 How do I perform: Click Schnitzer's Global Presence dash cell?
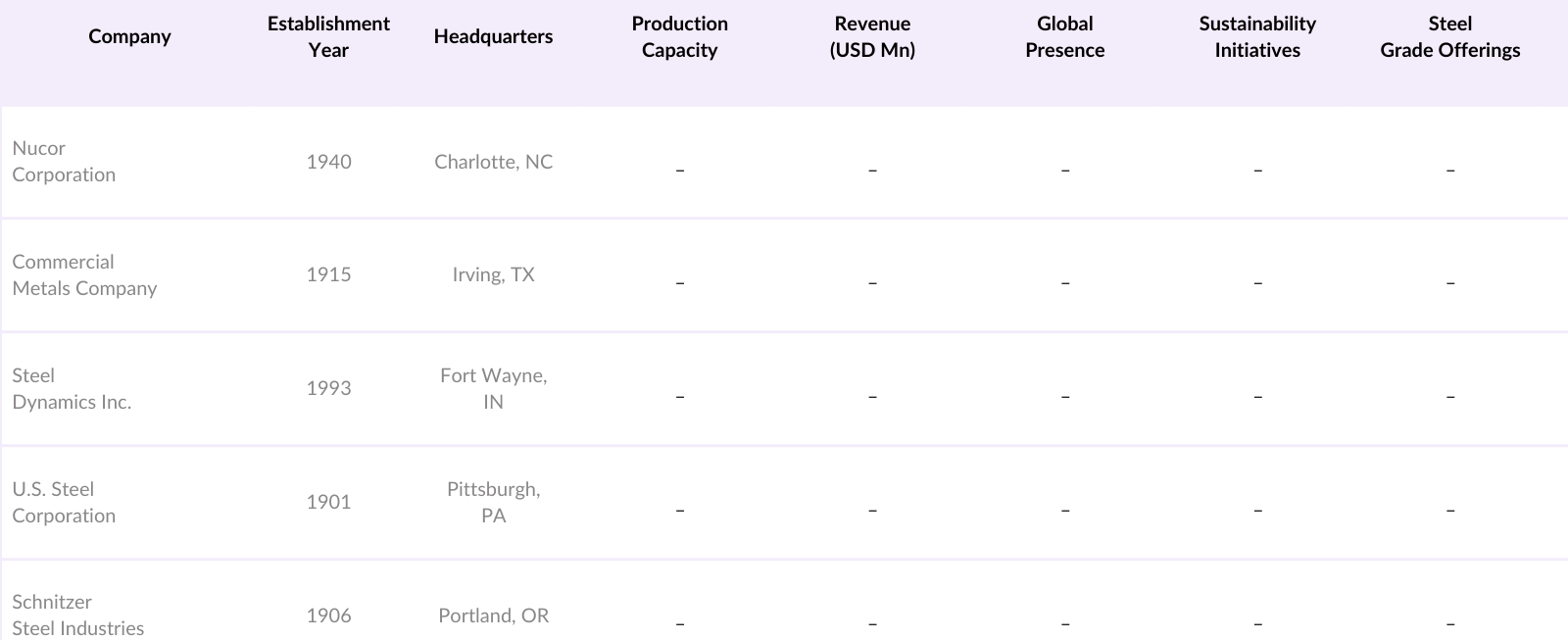(x=1064, y=624)
